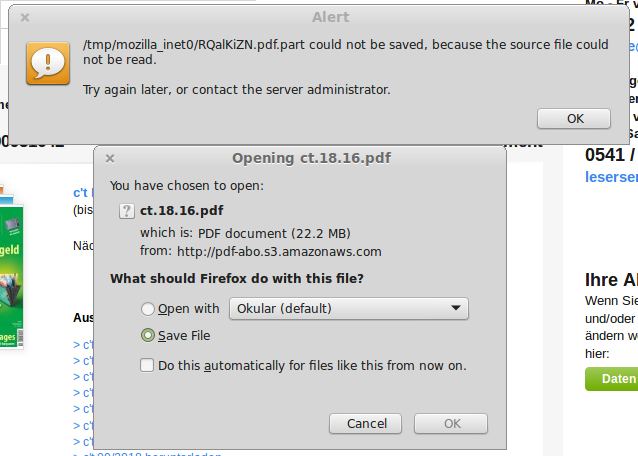Screen dimensions: 638x456
Task: Close the Alert dialog with X
Action: pos(25,17)
